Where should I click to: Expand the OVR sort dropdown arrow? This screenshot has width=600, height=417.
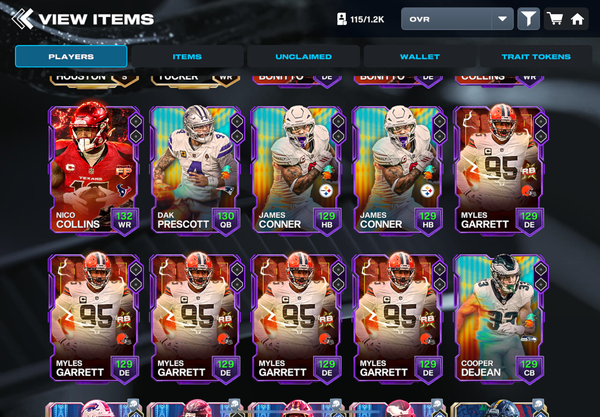click(x=502, y=19)
